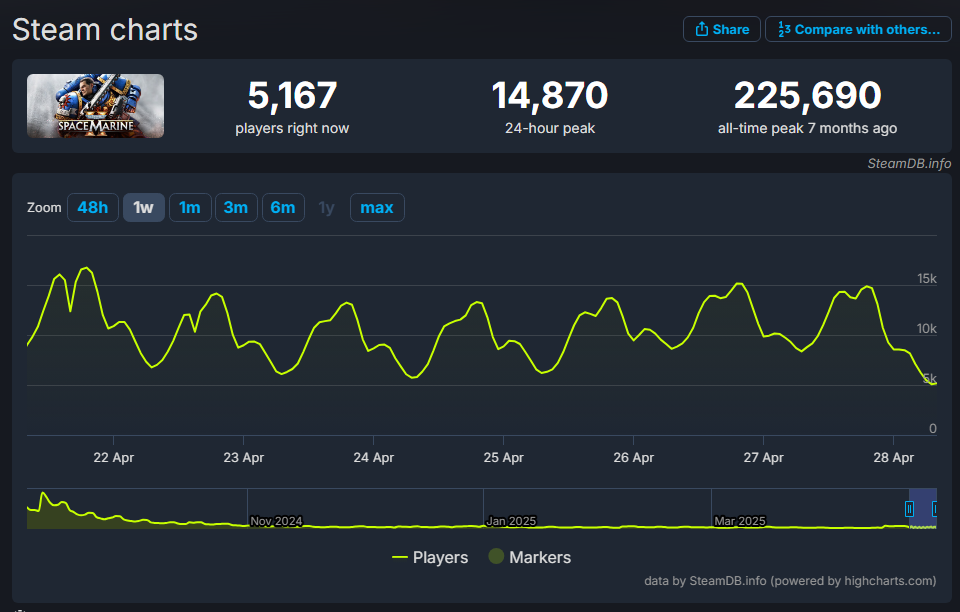Click the 25 Apr axis label
This screenshot has width=960, height=612.
[503, 457]
